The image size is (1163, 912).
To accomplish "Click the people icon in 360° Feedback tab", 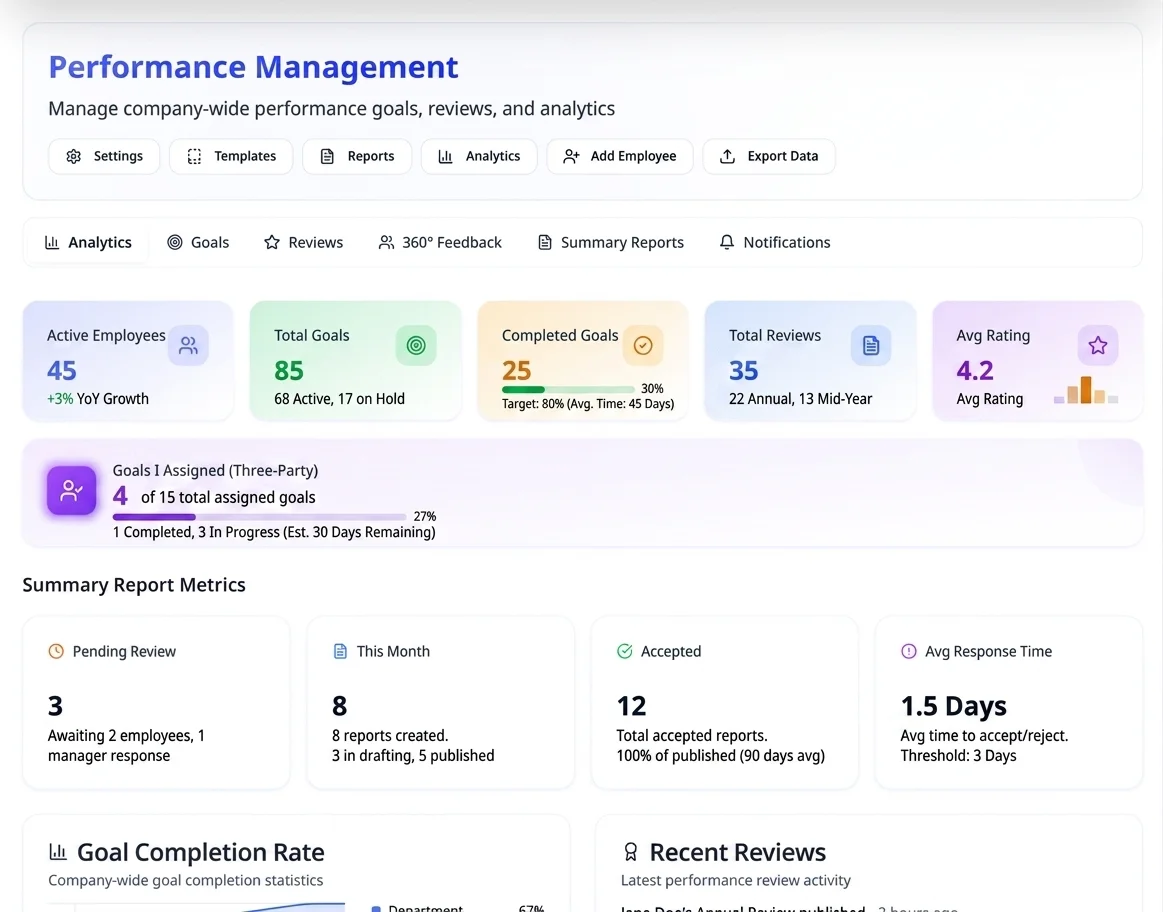I will pos(386,242).
